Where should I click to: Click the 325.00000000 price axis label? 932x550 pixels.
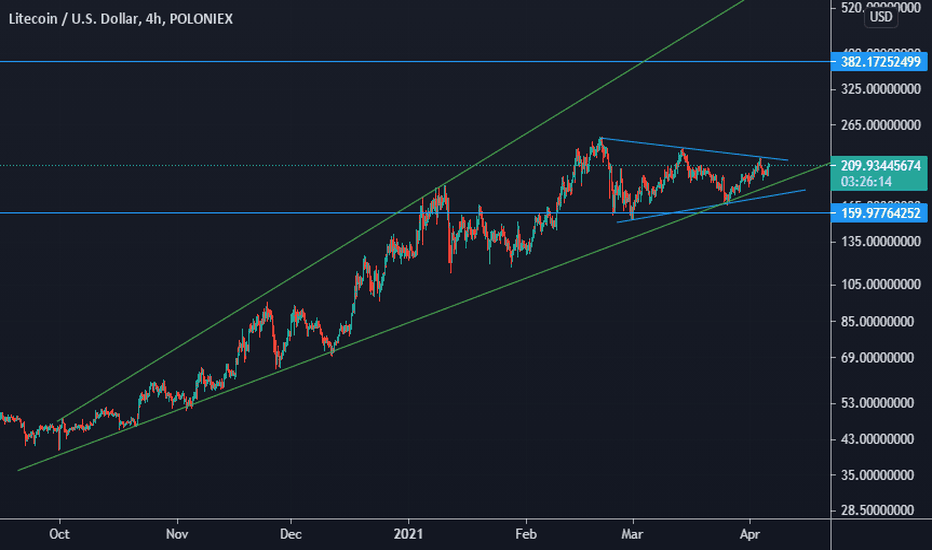pos(880,89)
